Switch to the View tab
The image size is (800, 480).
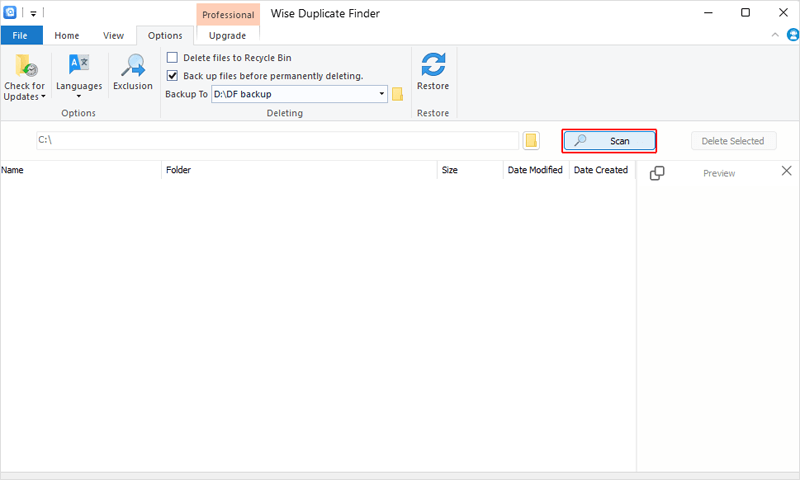pyautogui.click(x=113, y=35)
